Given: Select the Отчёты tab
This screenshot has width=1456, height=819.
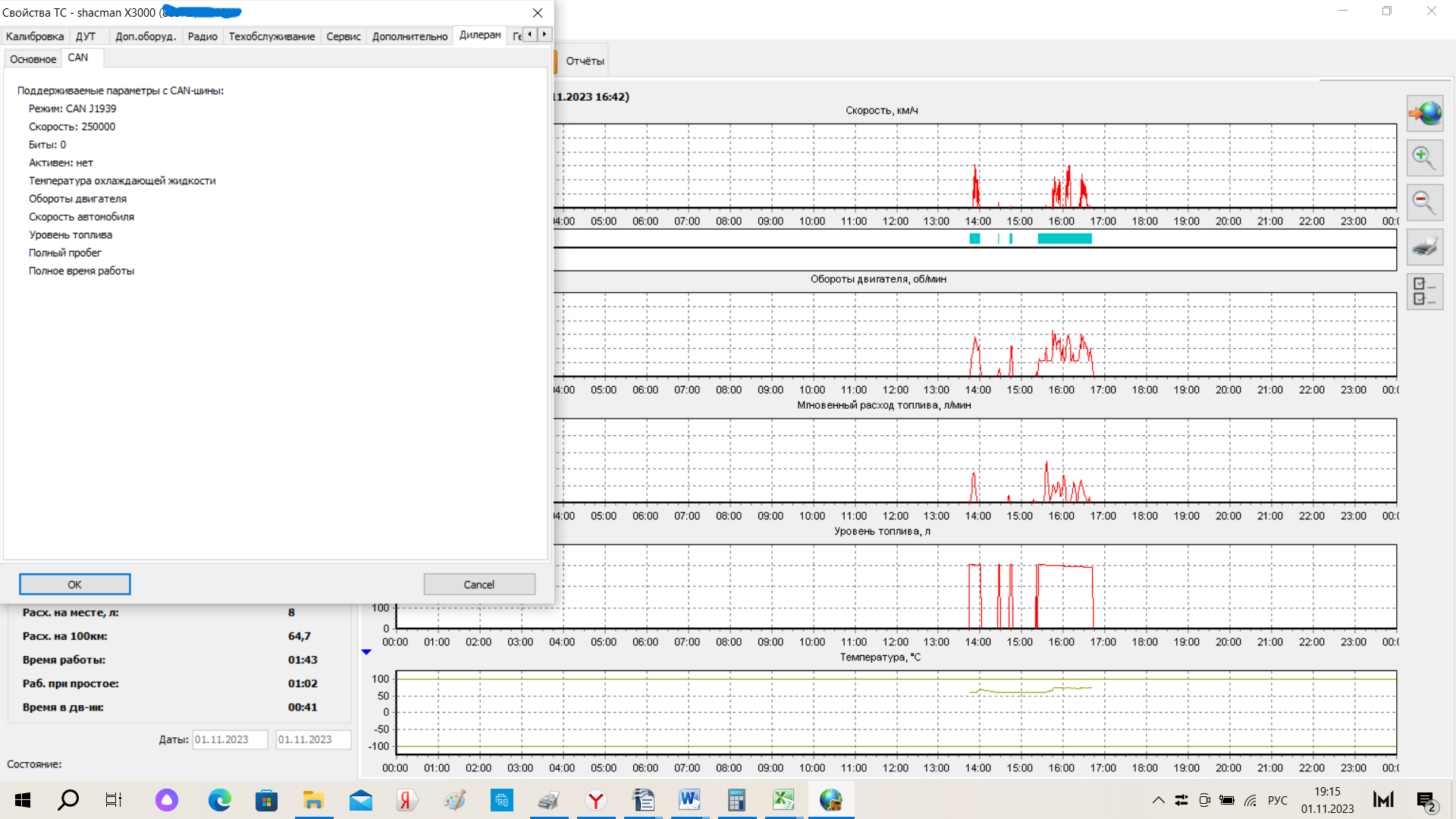Looking at the screenshot, I should pos(585,61).
